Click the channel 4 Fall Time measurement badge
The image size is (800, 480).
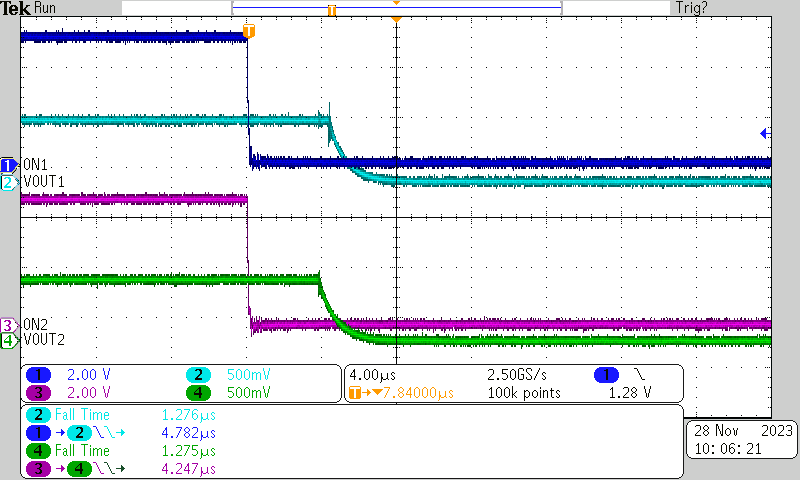pyautogui.click(x=38, y=451)
